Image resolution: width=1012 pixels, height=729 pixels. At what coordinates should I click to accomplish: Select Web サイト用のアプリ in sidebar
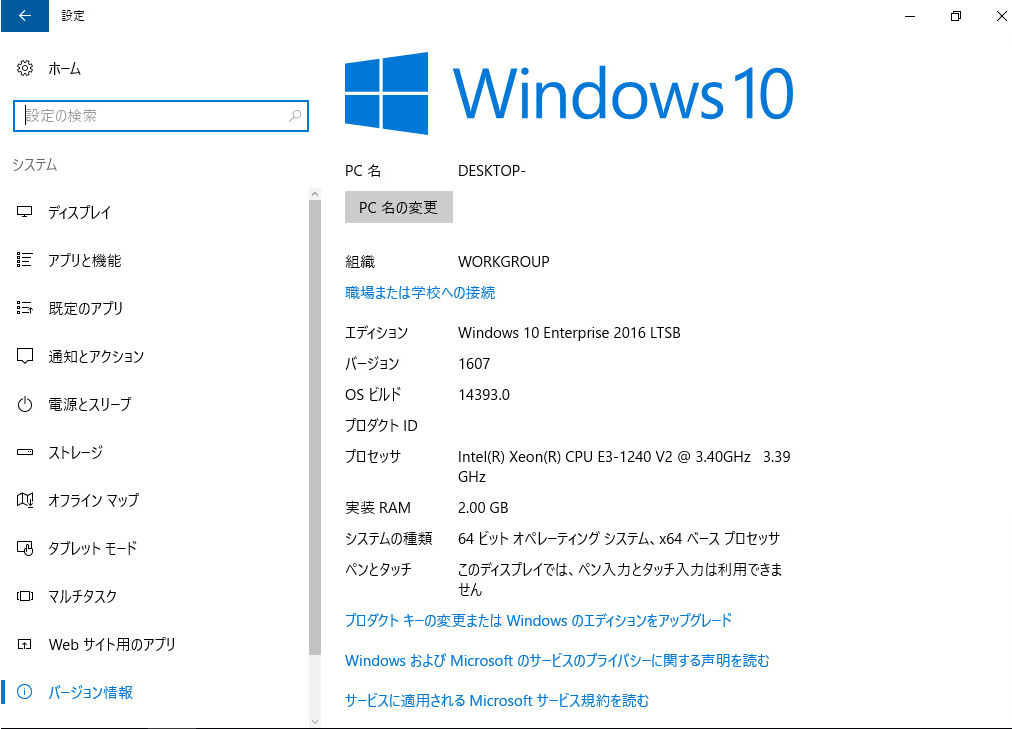[111, 644]
